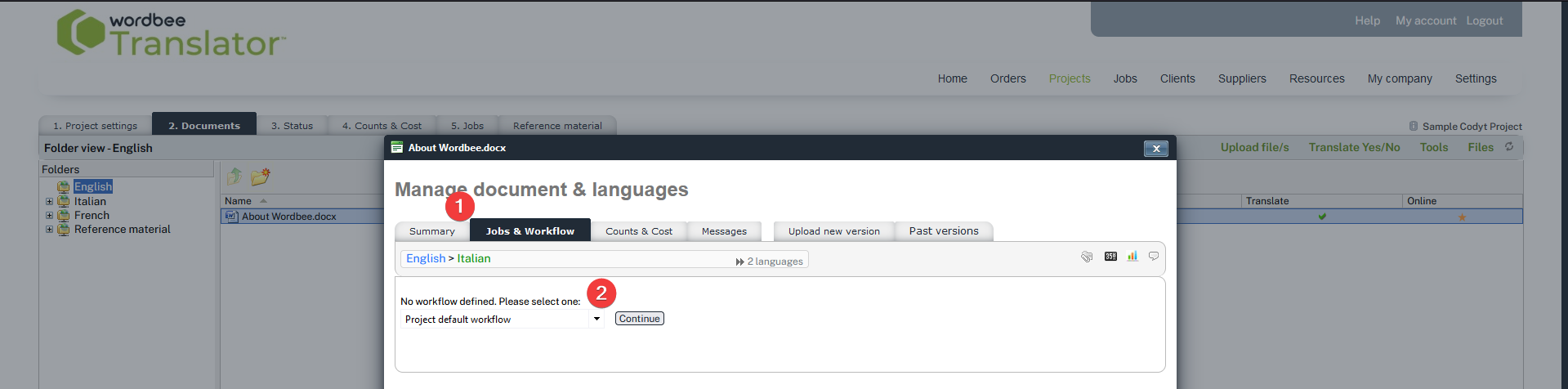Click the paperclip attachments icon in dialog
This screenshot has width=1568, height=389.
point(1086,257)
